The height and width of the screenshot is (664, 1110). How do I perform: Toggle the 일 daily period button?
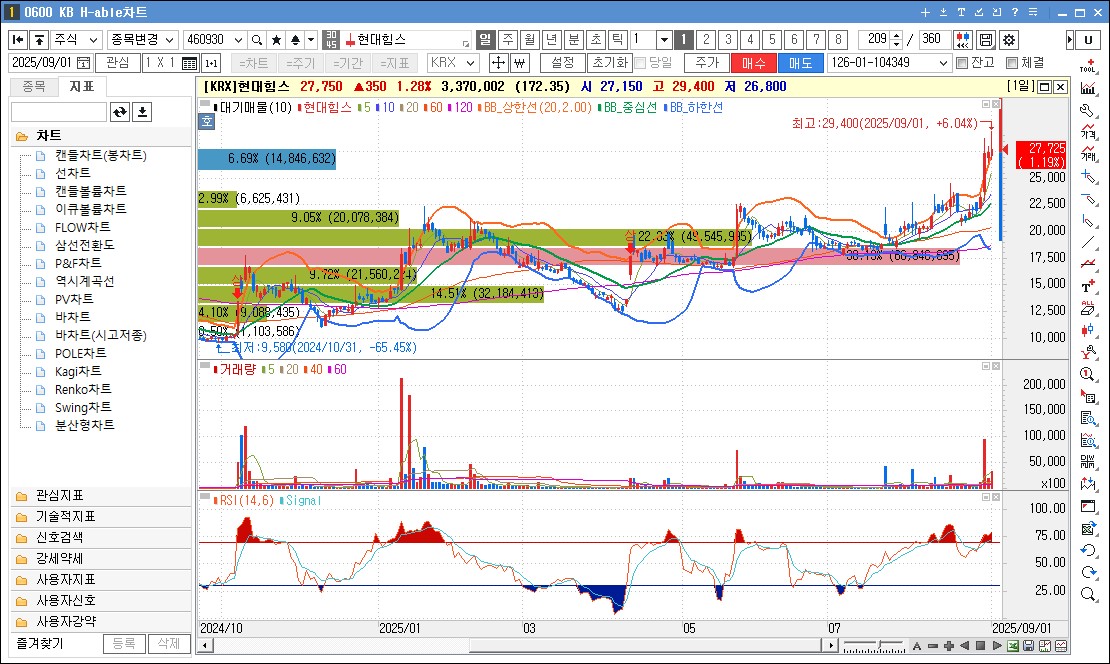click(485, 40)
